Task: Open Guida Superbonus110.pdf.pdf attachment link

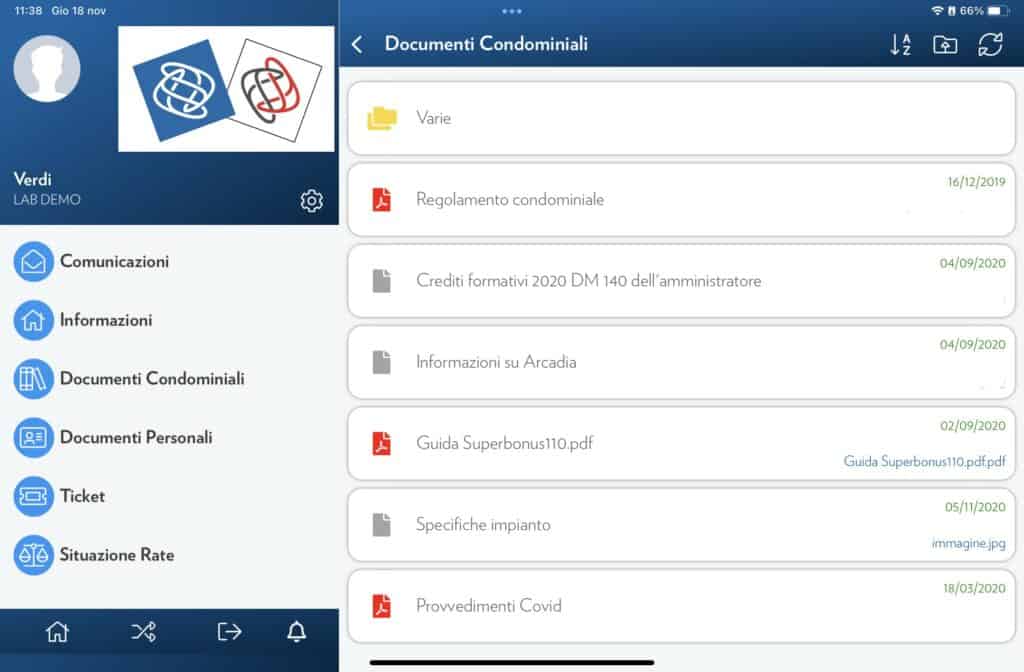Action: point(924,461)
